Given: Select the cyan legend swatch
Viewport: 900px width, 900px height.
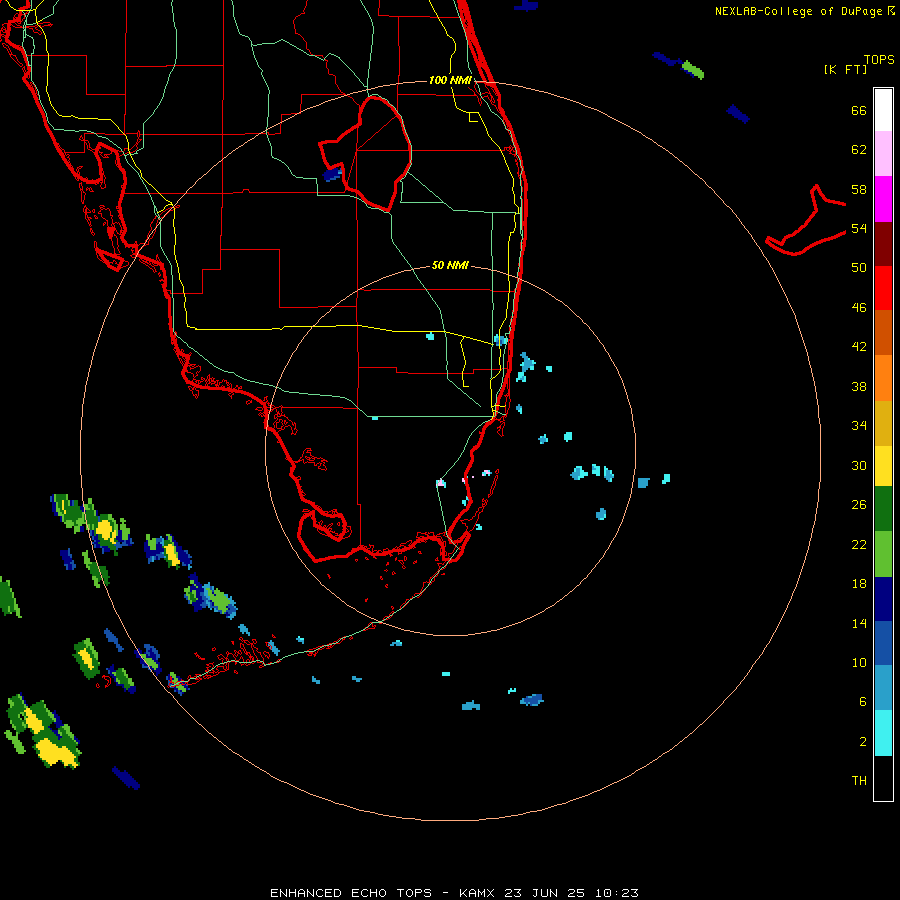Looking at the screenshot, I should [x=883, y=733].
